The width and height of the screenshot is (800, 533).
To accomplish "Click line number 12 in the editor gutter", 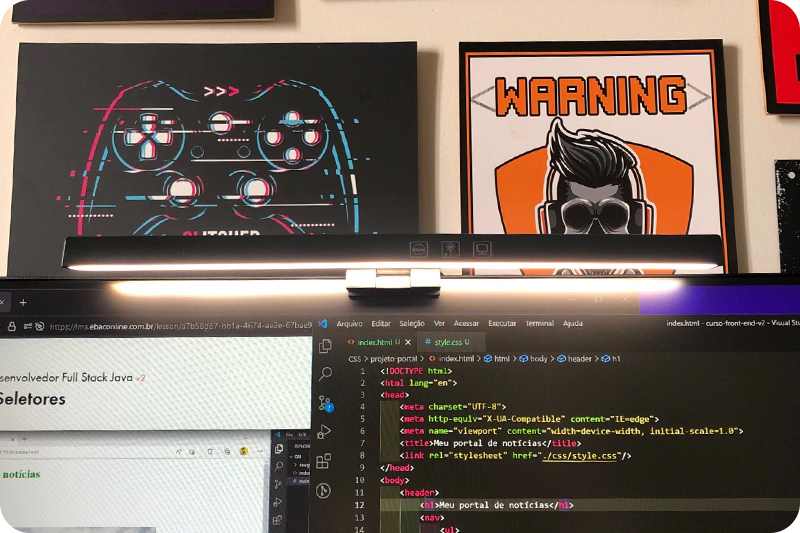I will (x=359, y=505).
